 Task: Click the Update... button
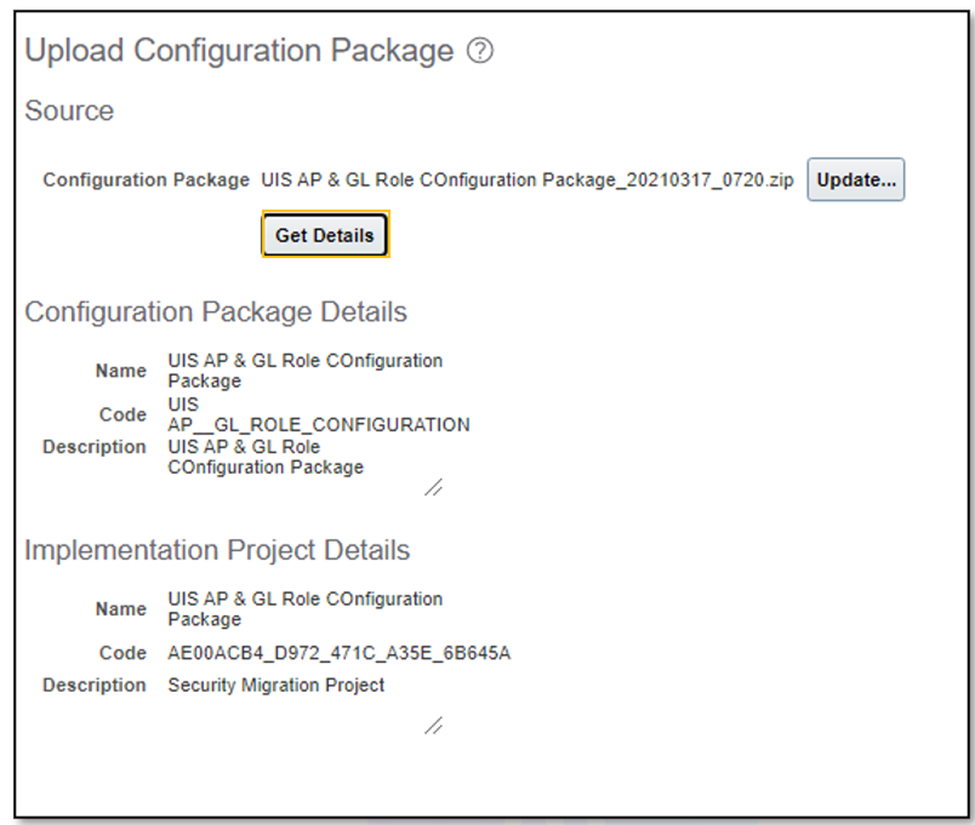pos(856,180)
